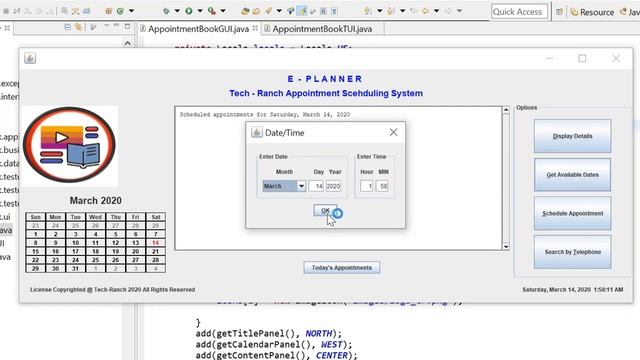Click the 'March 2020' calendar heading
The width and height of the screenshot is (640, 360).
click(96, 200)
